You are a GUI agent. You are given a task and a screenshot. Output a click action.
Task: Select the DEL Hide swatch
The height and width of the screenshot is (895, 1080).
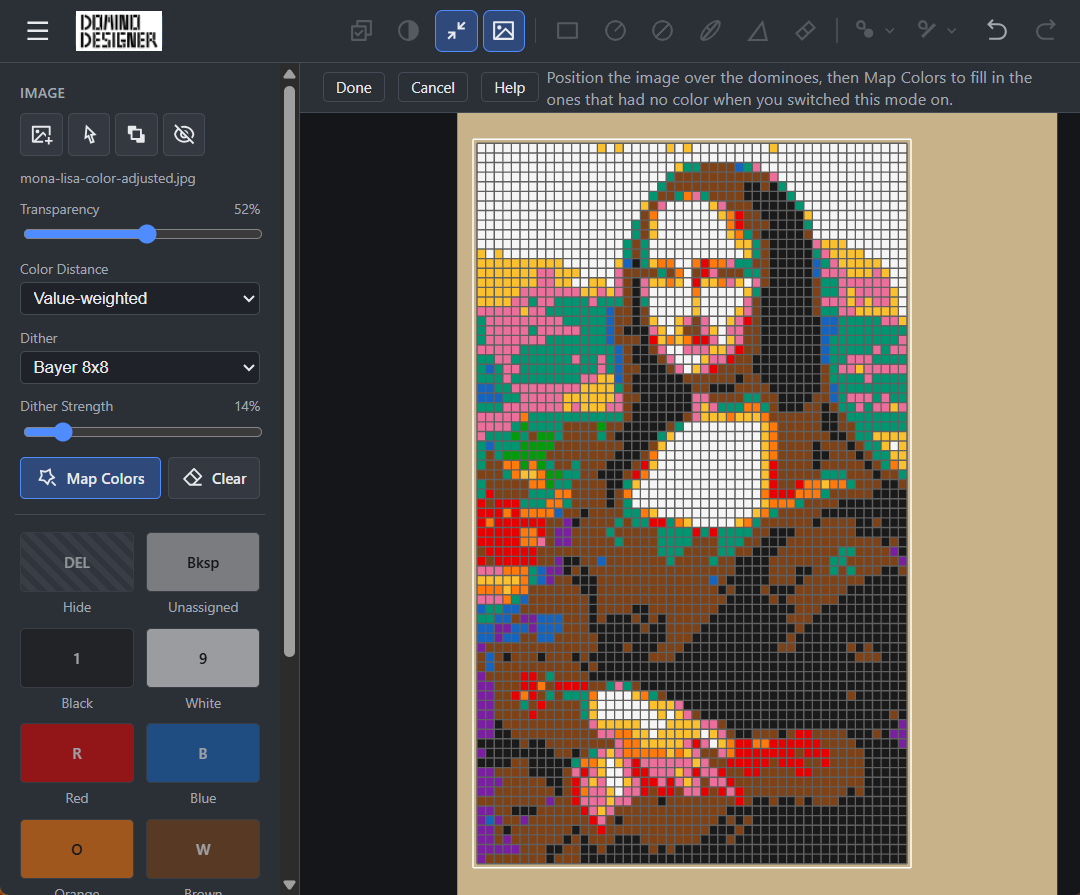76,562
